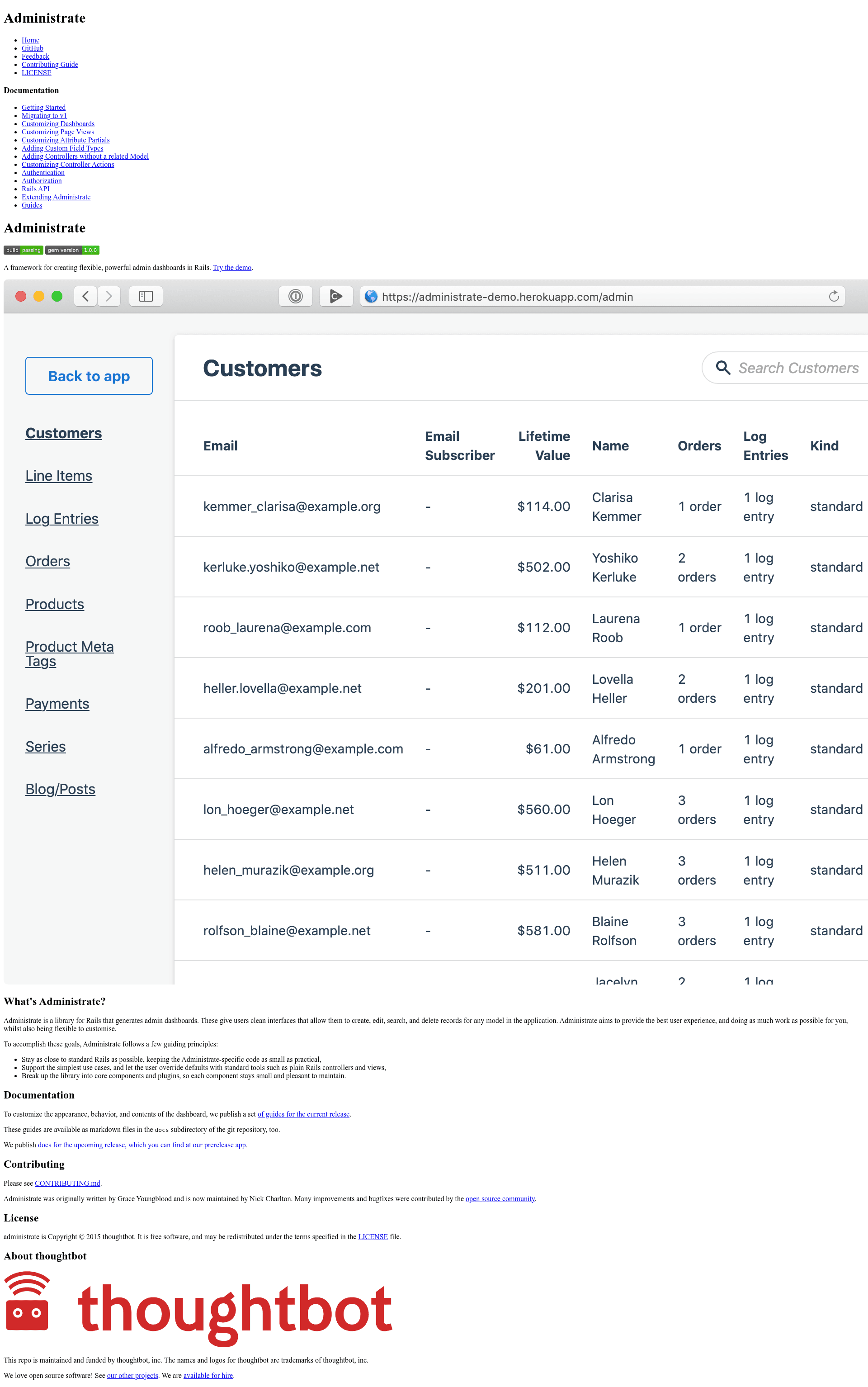Open Products in the admin sidebar
Screen dimensions: 868x1387
[x=55, y=605]
